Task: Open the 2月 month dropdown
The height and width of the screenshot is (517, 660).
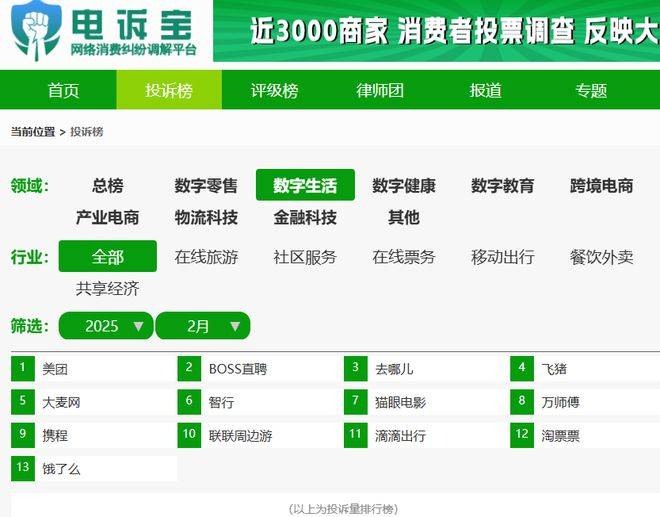Action: pyautogui.click(x=203, y=326)
